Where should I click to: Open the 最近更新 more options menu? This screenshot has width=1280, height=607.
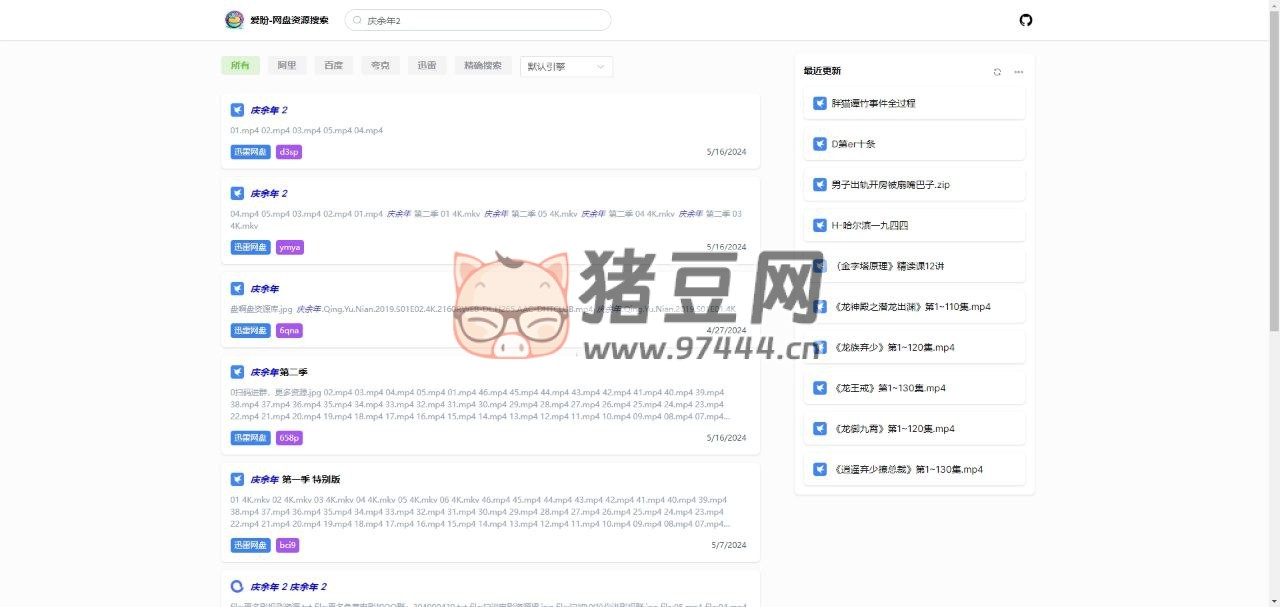[1018, 72]
